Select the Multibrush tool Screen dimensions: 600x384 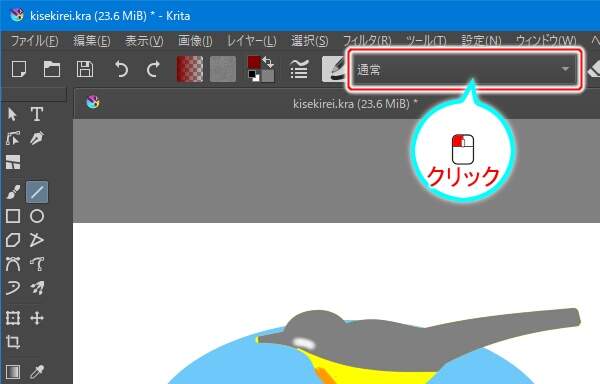[x=37, y=288]
